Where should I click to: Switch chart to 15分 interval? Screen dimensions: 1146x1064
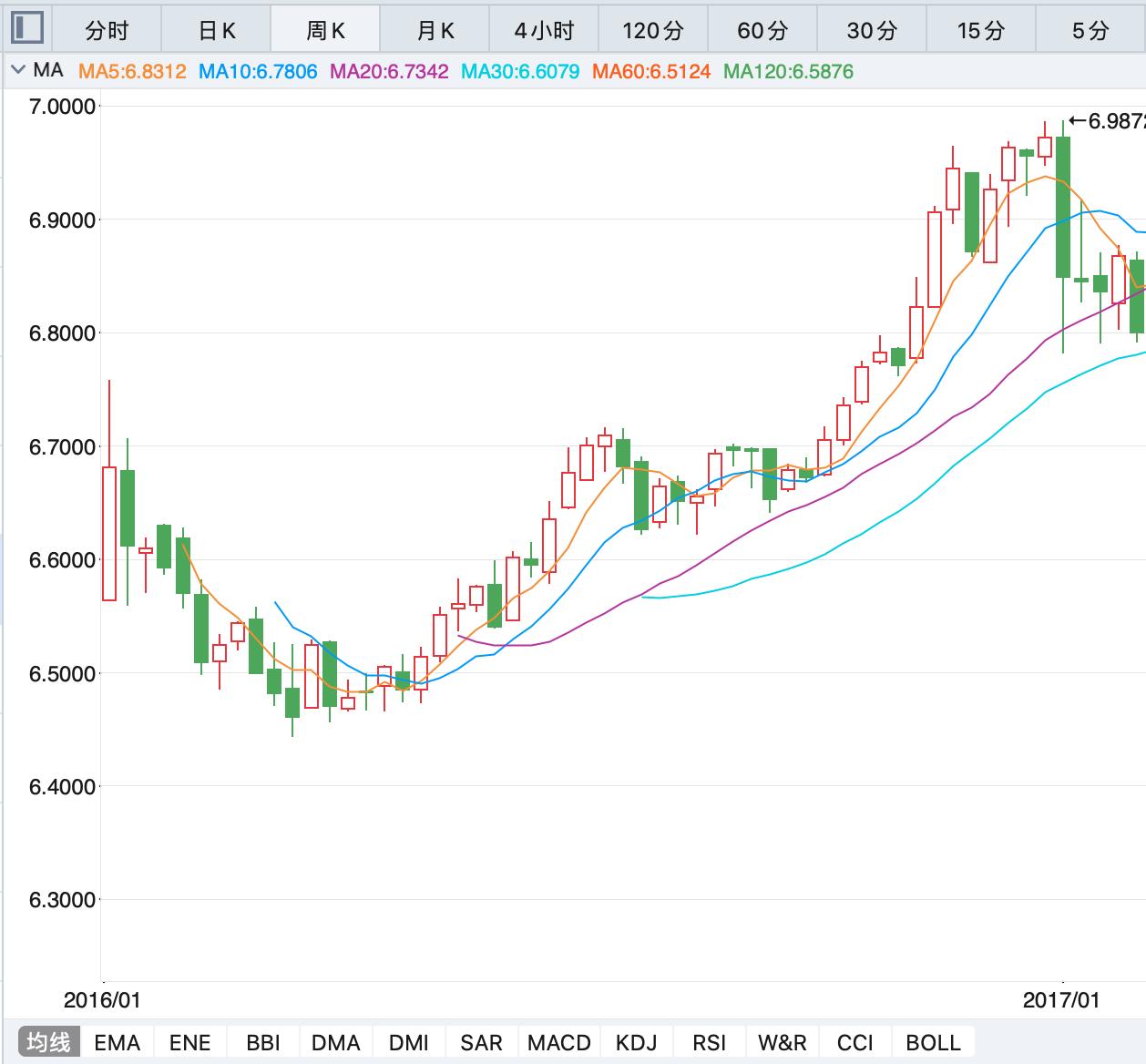(981, 31)
